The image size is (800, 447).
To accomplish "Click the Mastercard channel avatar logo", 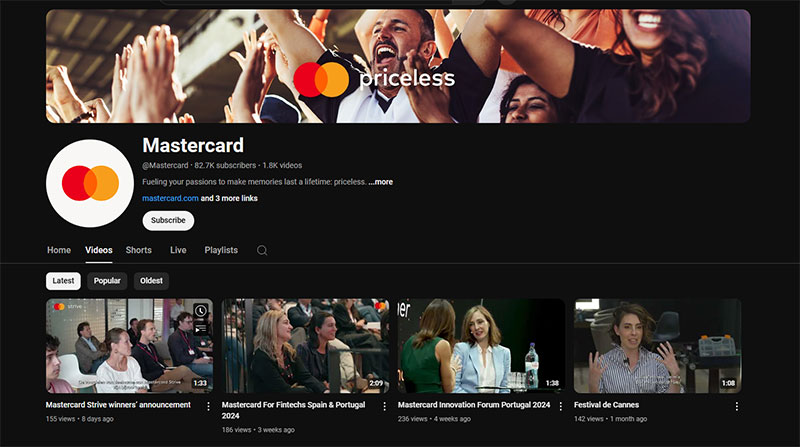I will click(x=90, y=183).
